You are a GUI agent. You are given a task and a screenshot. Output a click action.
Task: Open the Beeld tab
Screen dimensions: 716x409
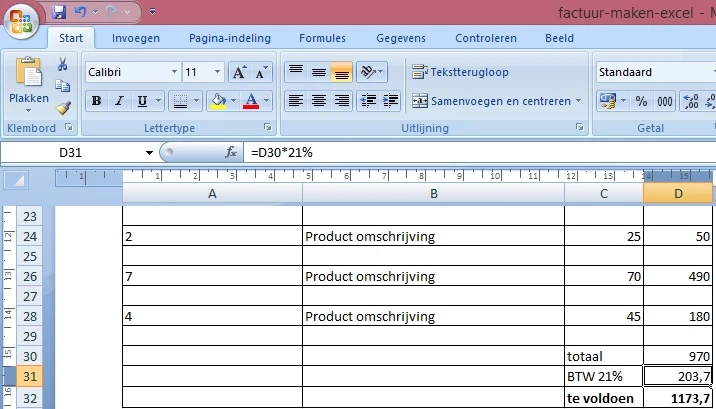pos(559,38)
